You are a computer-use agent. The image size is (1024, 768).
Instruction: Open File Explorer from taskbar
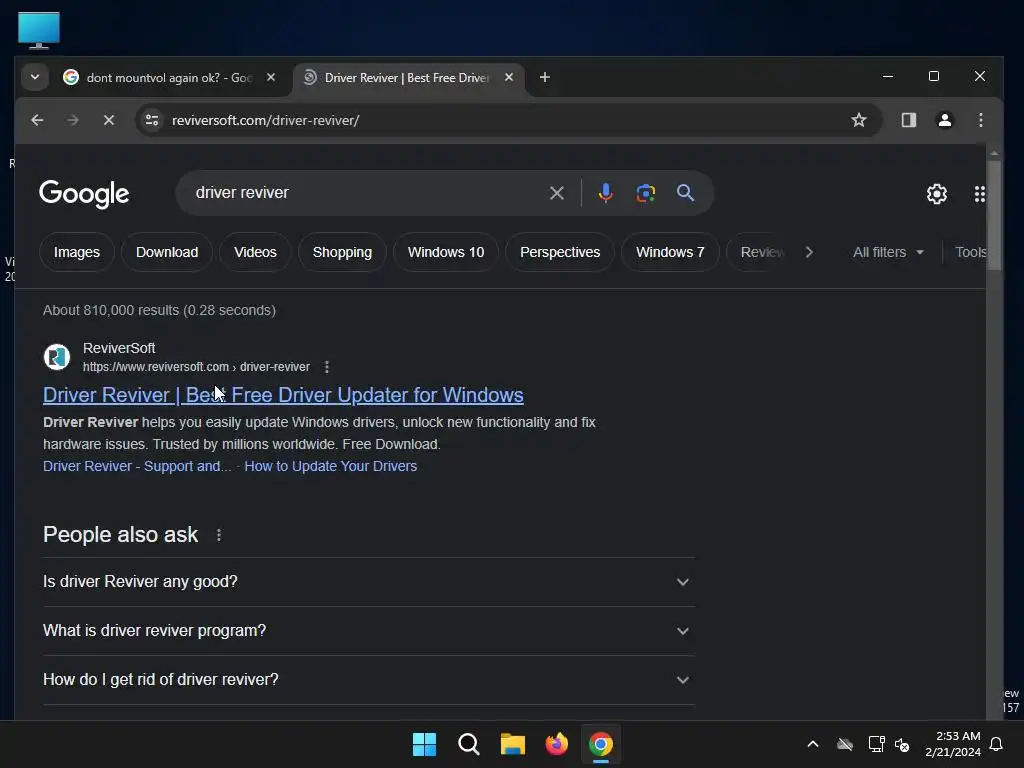[513, 744]
